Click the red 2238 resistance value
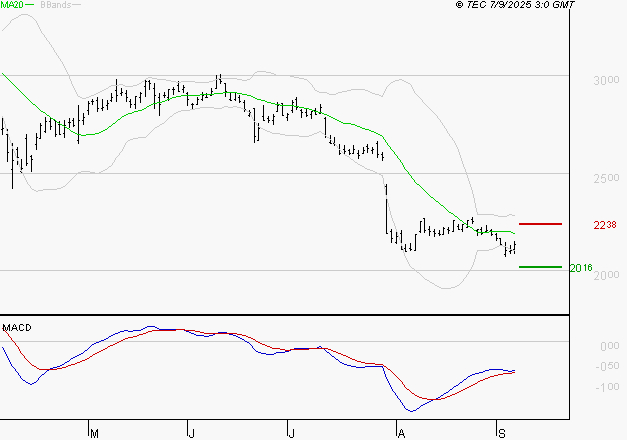Screen dimensions: 627x440 [605, 225]
